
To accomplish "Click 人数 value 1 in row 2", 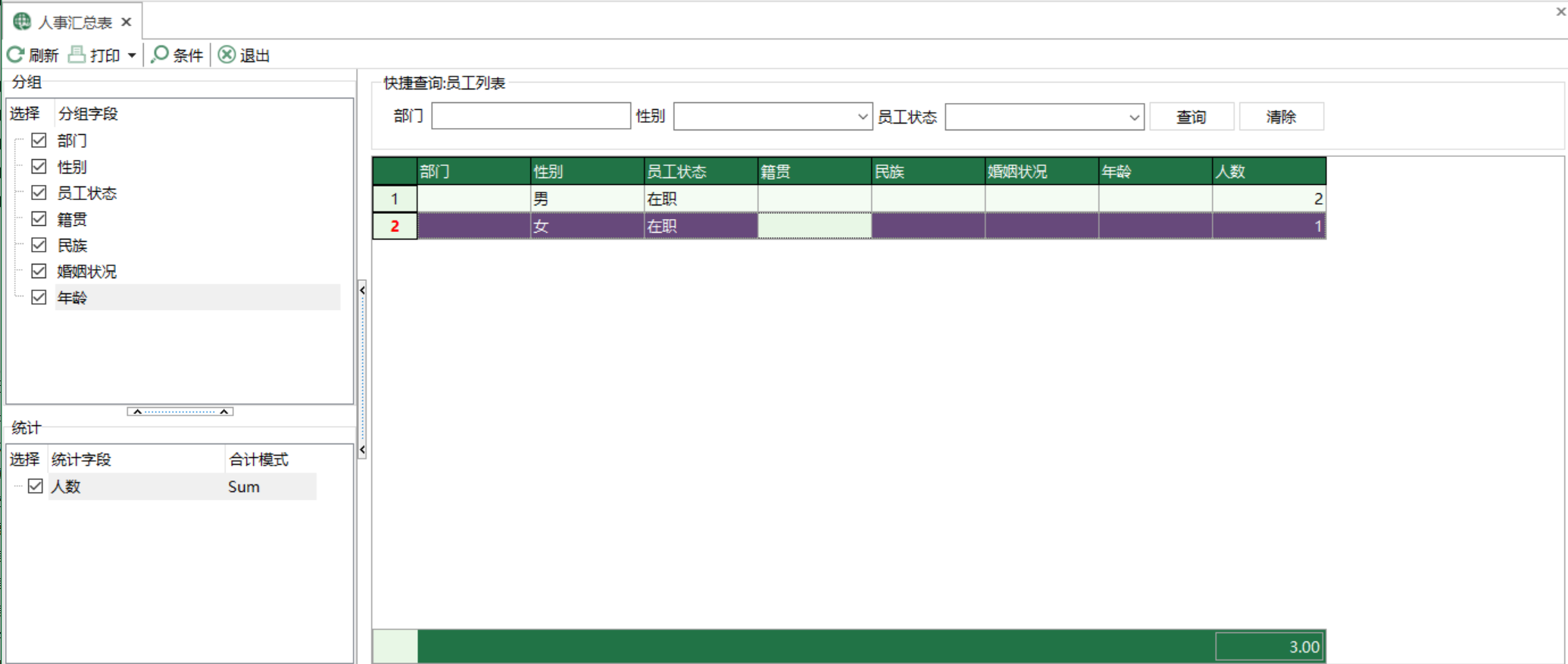I will pos(1270,226).
